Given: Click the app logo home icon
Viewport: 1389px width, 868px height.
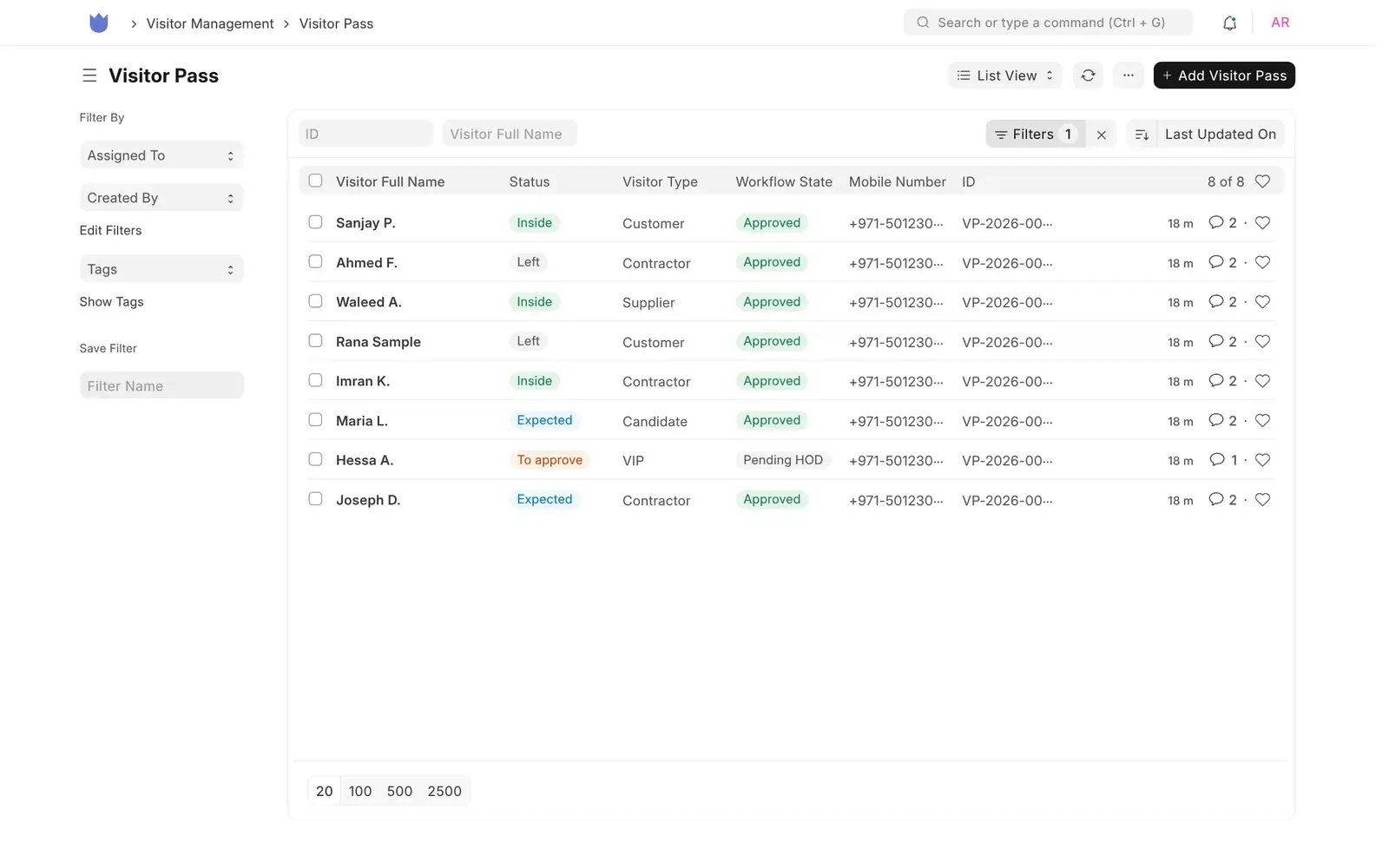Looking at the screenshot, I should pos(99,23).
